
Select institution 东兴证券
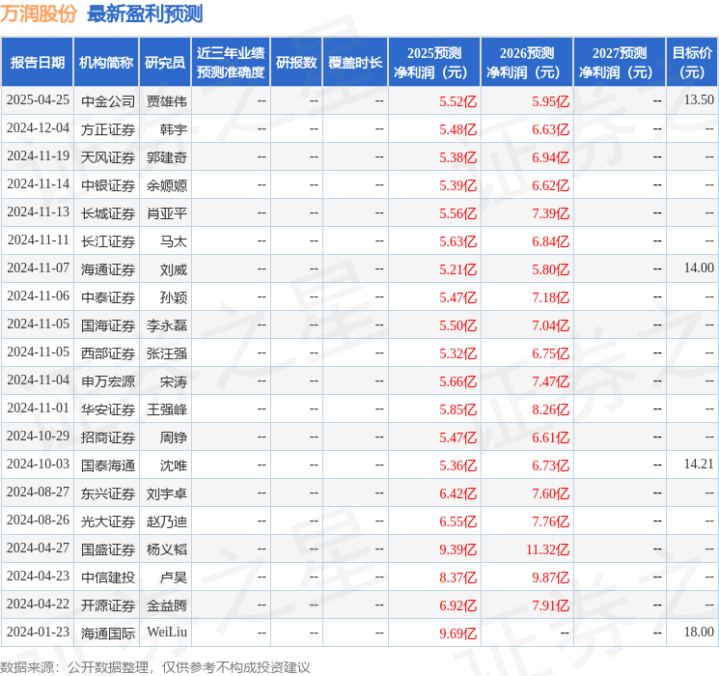pyautogui.click(x=108, y=494)
